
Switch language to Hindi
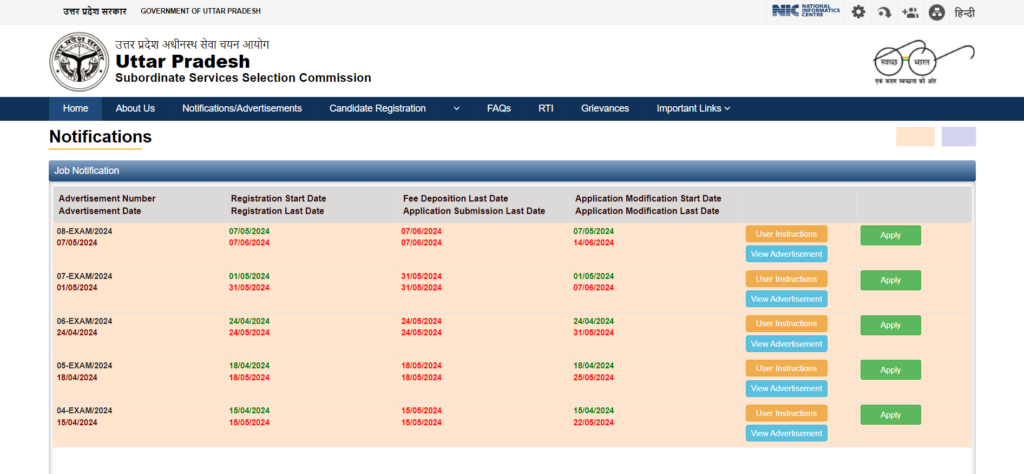[x=964, y=12]
